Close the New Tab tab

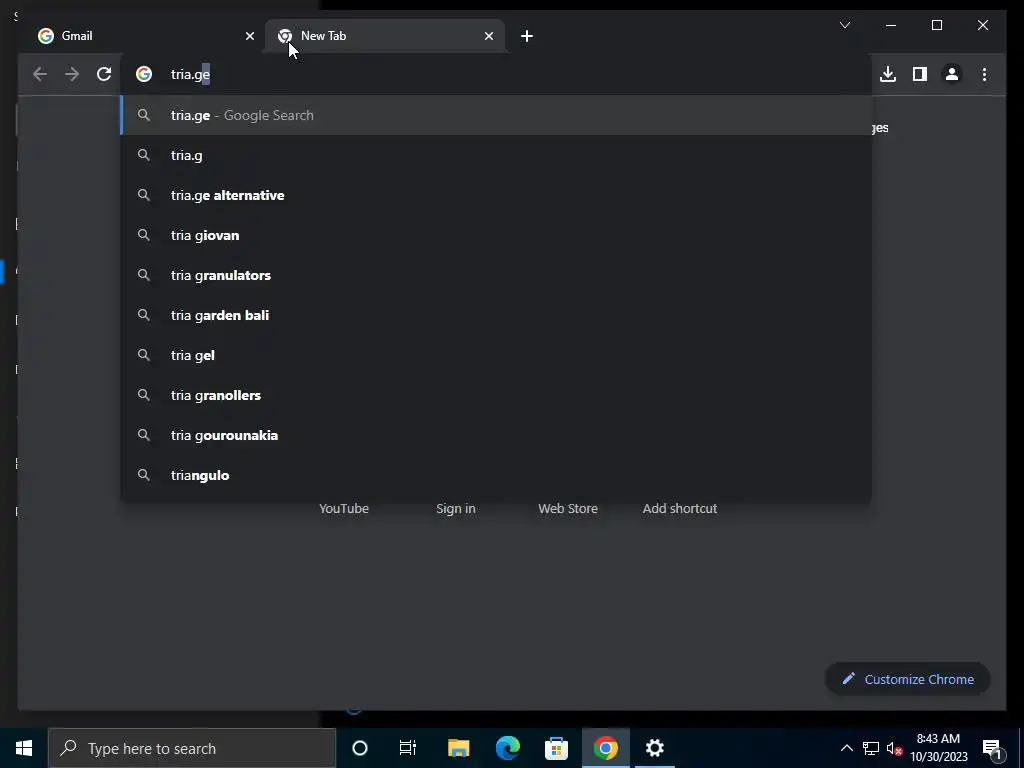[488, 37]
